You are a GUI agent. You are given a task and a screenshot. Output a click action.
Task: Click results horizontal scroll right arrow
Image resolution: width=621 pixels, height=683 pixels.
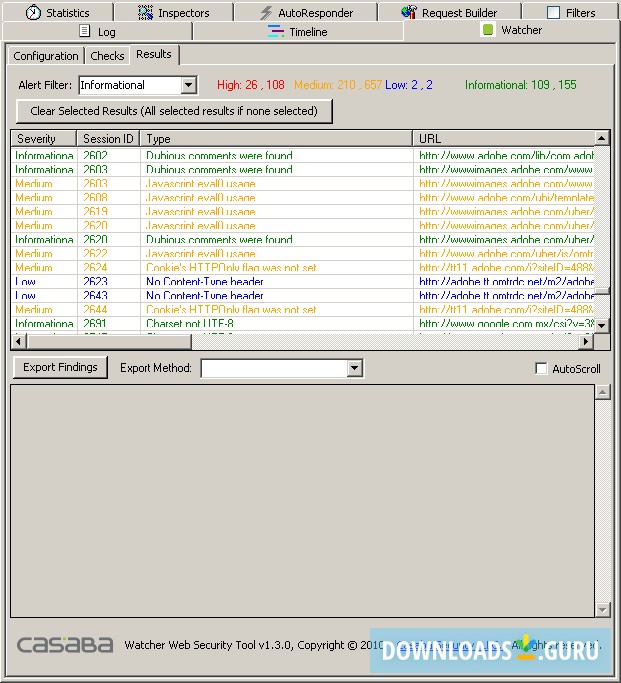[x=586, y=342]
